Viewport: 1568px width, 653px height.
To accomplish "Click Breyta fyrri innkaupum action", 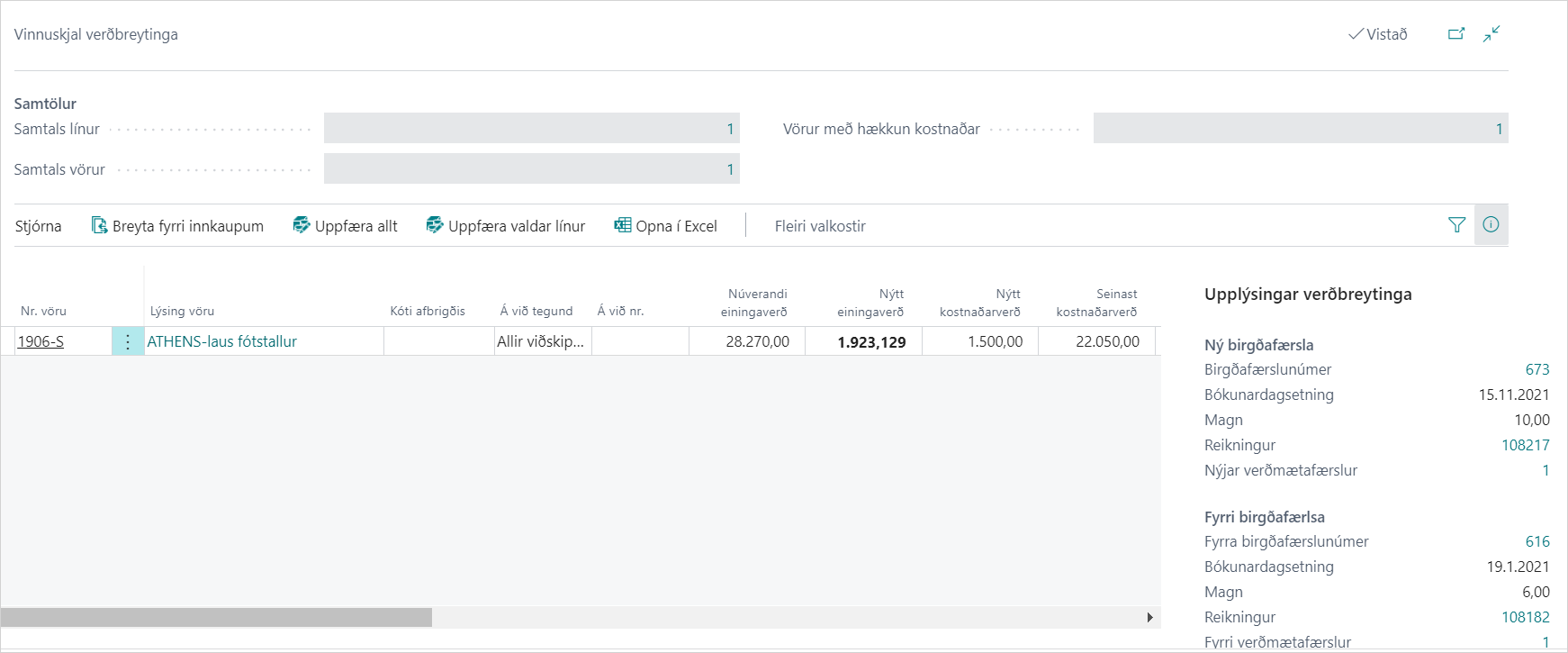I will click(177, 226).
